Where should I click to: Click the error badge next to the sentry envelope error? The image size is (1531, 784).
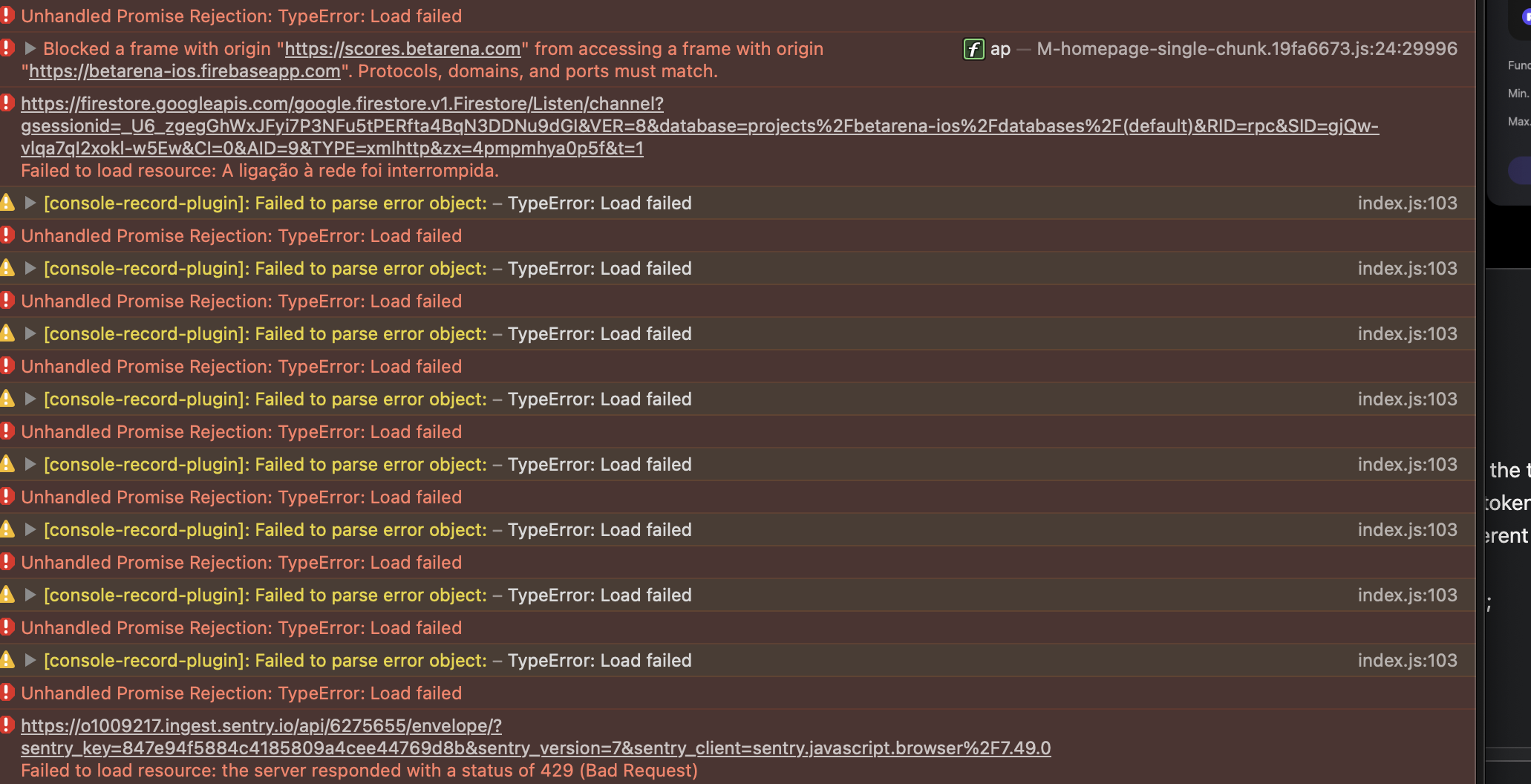[8, 726]
